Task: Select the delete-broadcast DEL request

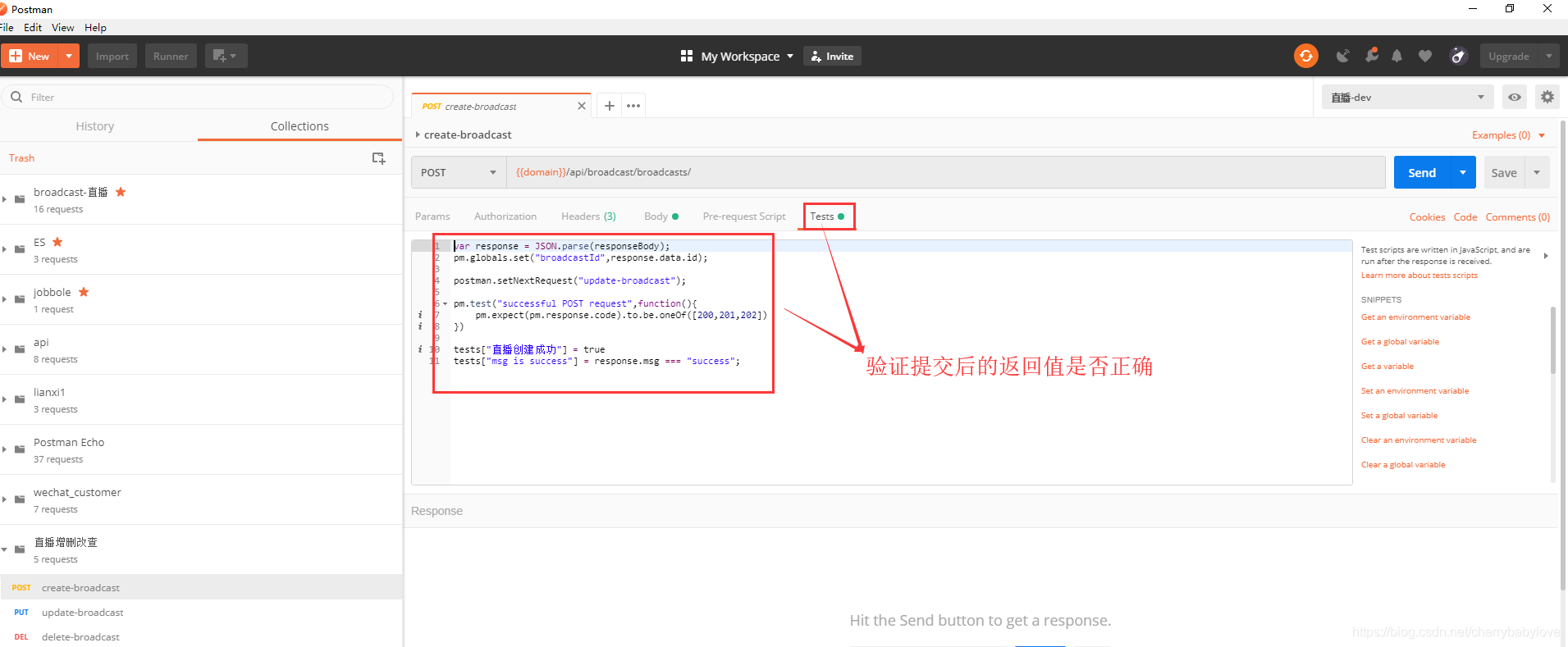Action: 201,637
